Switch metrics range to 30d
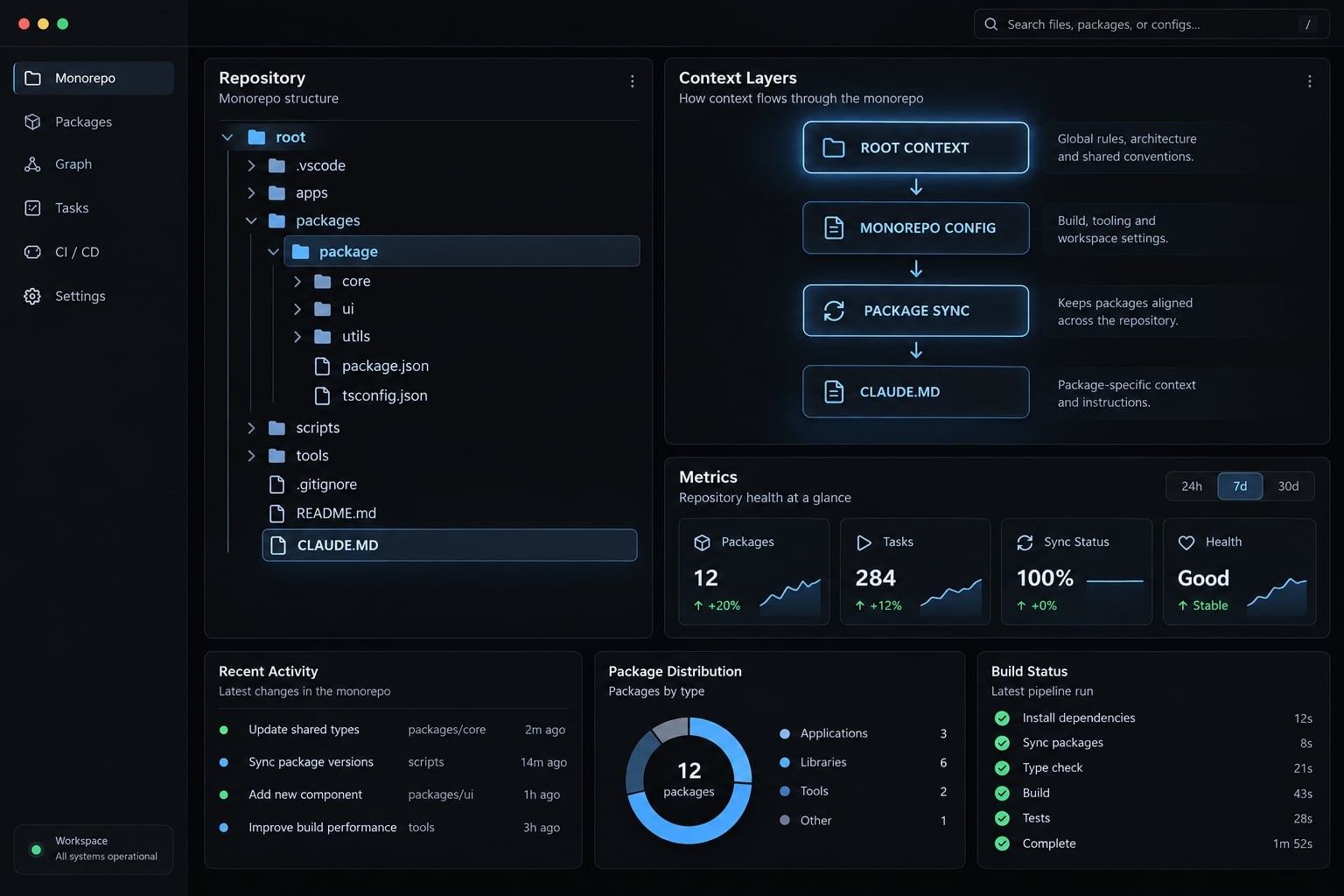This screenshot has height=896, width=1344. click(1288, 486)
